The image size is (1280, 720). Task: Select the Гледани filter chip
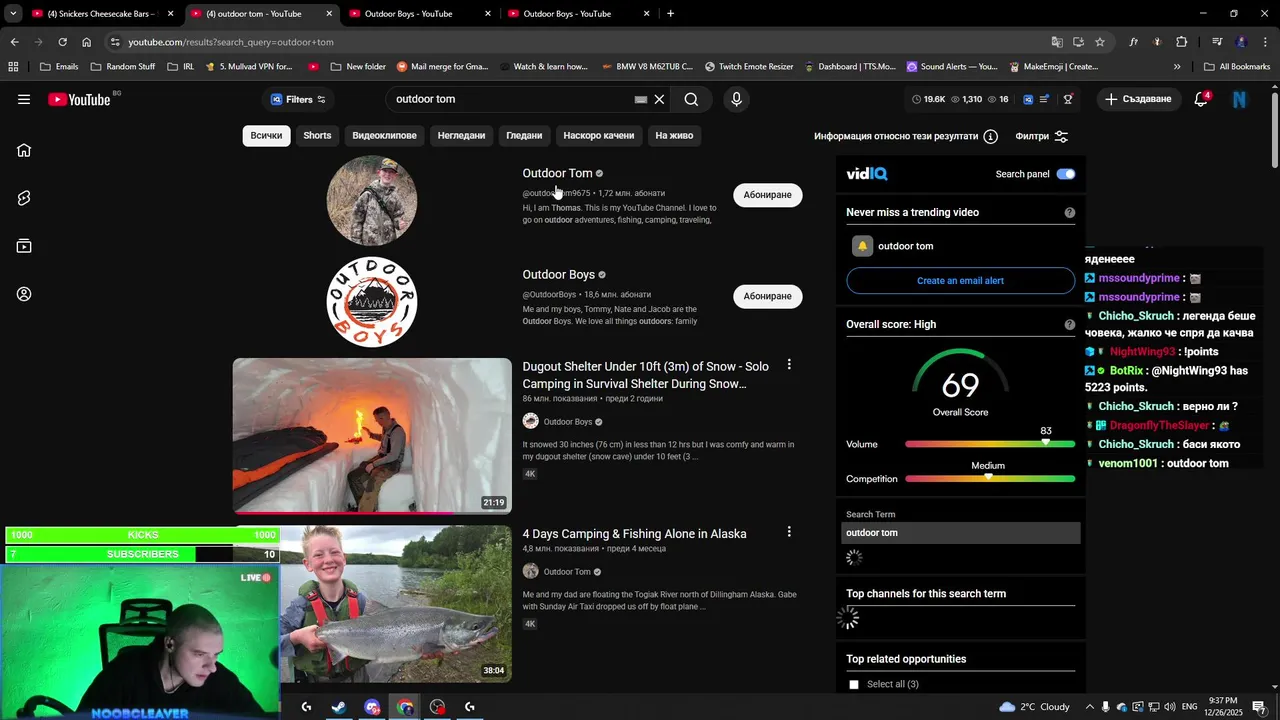click(524, 136)
